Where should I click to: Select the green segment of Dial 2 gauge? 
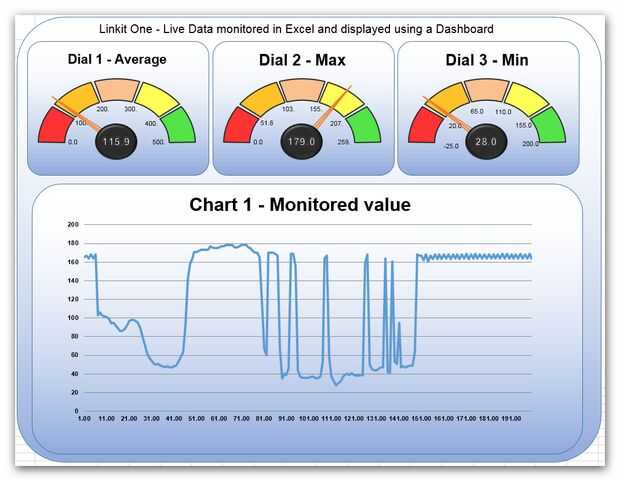point(364,127)
